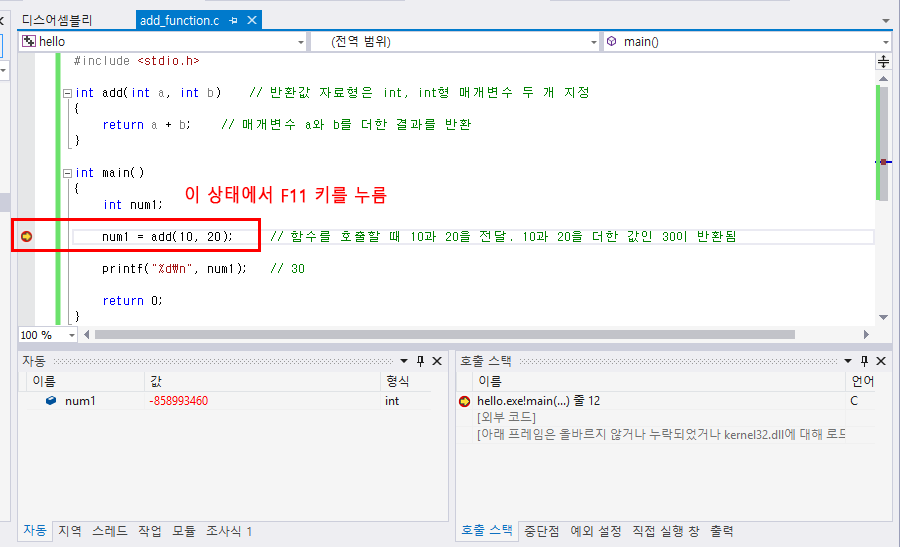Open the main() member dropdown
900x547 pixels.
886,42
